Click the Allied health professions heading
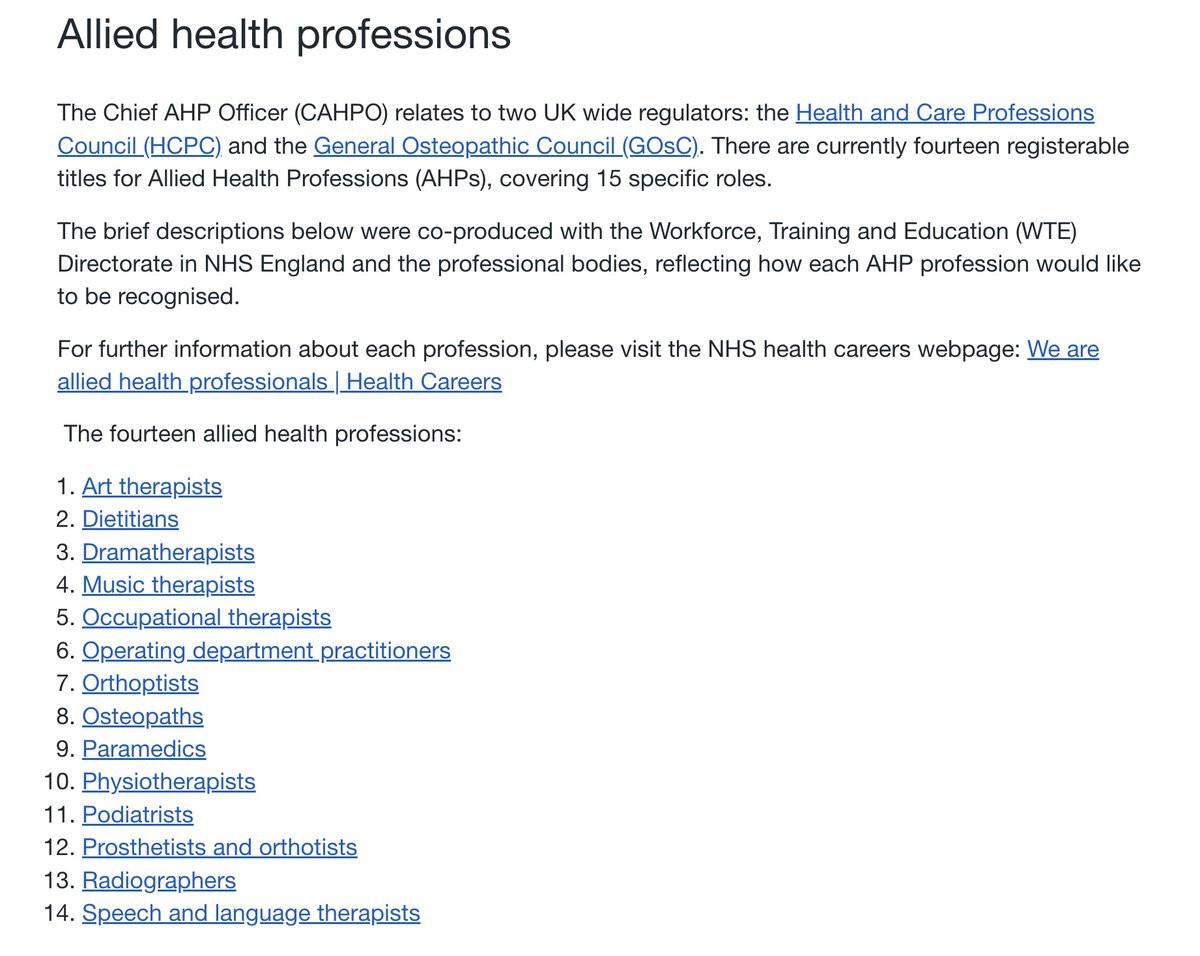The height and width of the screenshot is (956, 1200). 284,35
